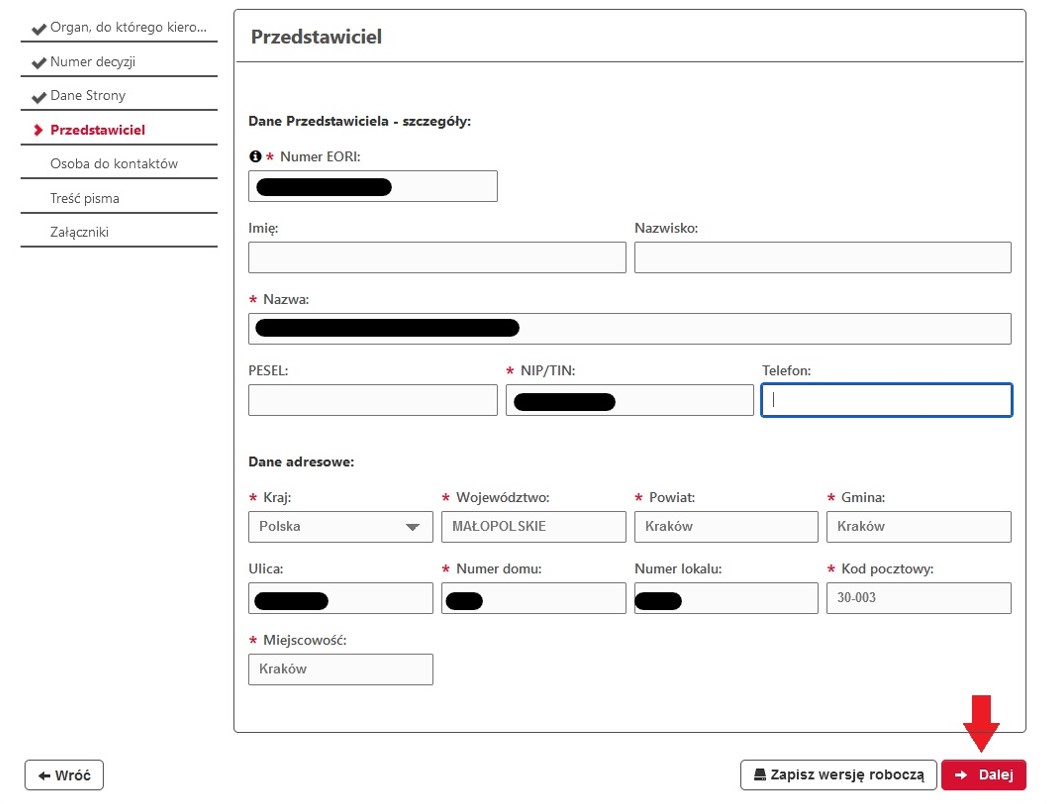Viewport: 1048px width, 804px height.
Task: Click the arrow icon inside Dalej button
Action: [x=960, y=774]
